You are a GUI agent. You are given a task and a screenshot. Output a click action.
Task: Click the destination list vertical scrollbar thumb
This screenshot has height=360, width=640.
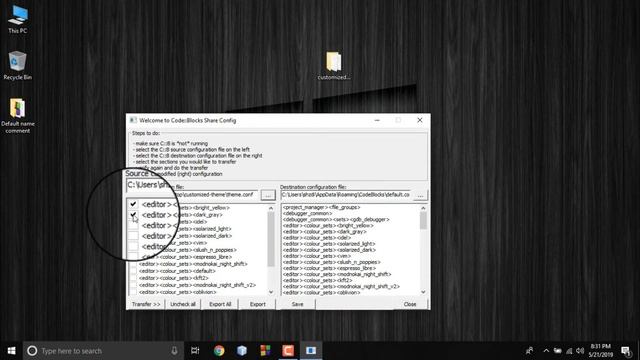pos(423,221)
